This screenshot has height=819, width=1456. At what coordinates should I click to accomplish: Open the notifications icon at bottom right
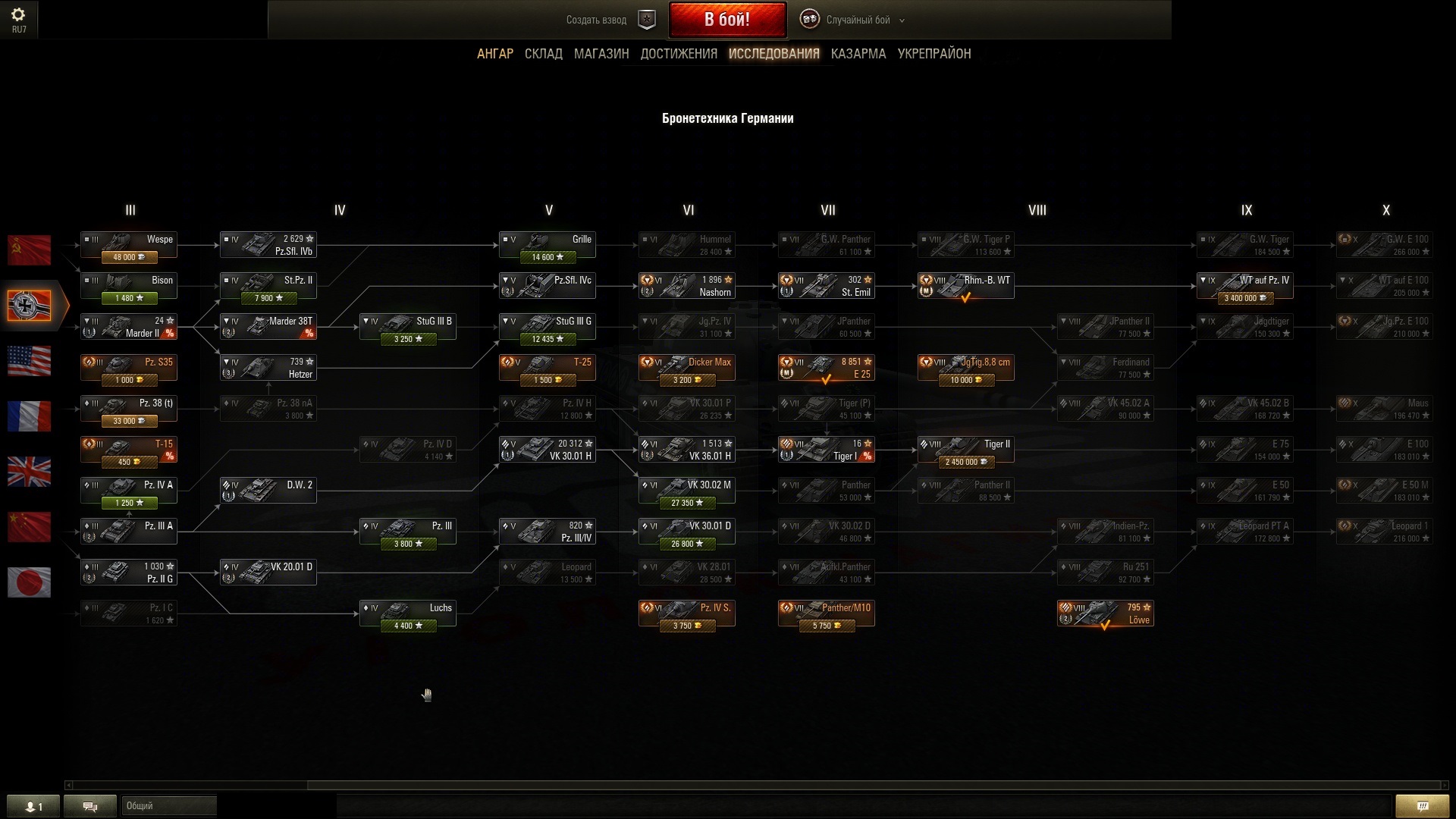pyautogui.click(x=1422, y=806)
